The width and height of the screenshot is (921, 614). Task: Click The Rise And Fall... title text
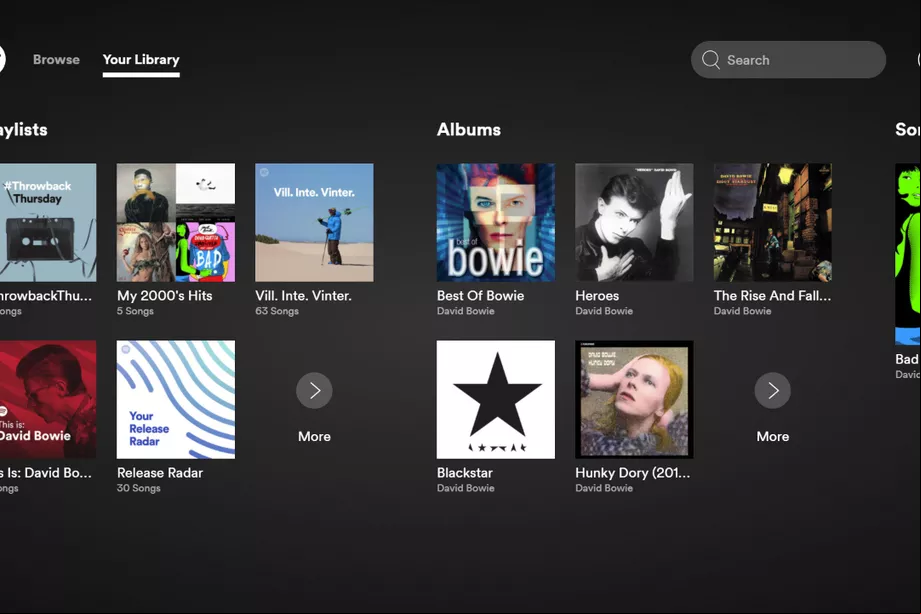772,296
